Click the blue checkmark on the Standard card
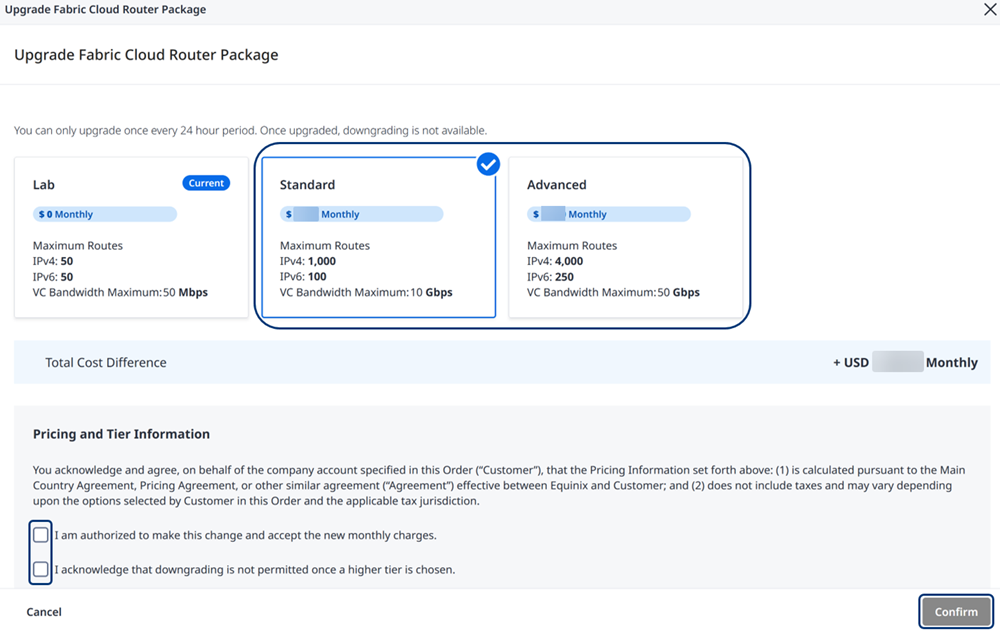This screenshot has width=1000, height=632. pos(488,165)
